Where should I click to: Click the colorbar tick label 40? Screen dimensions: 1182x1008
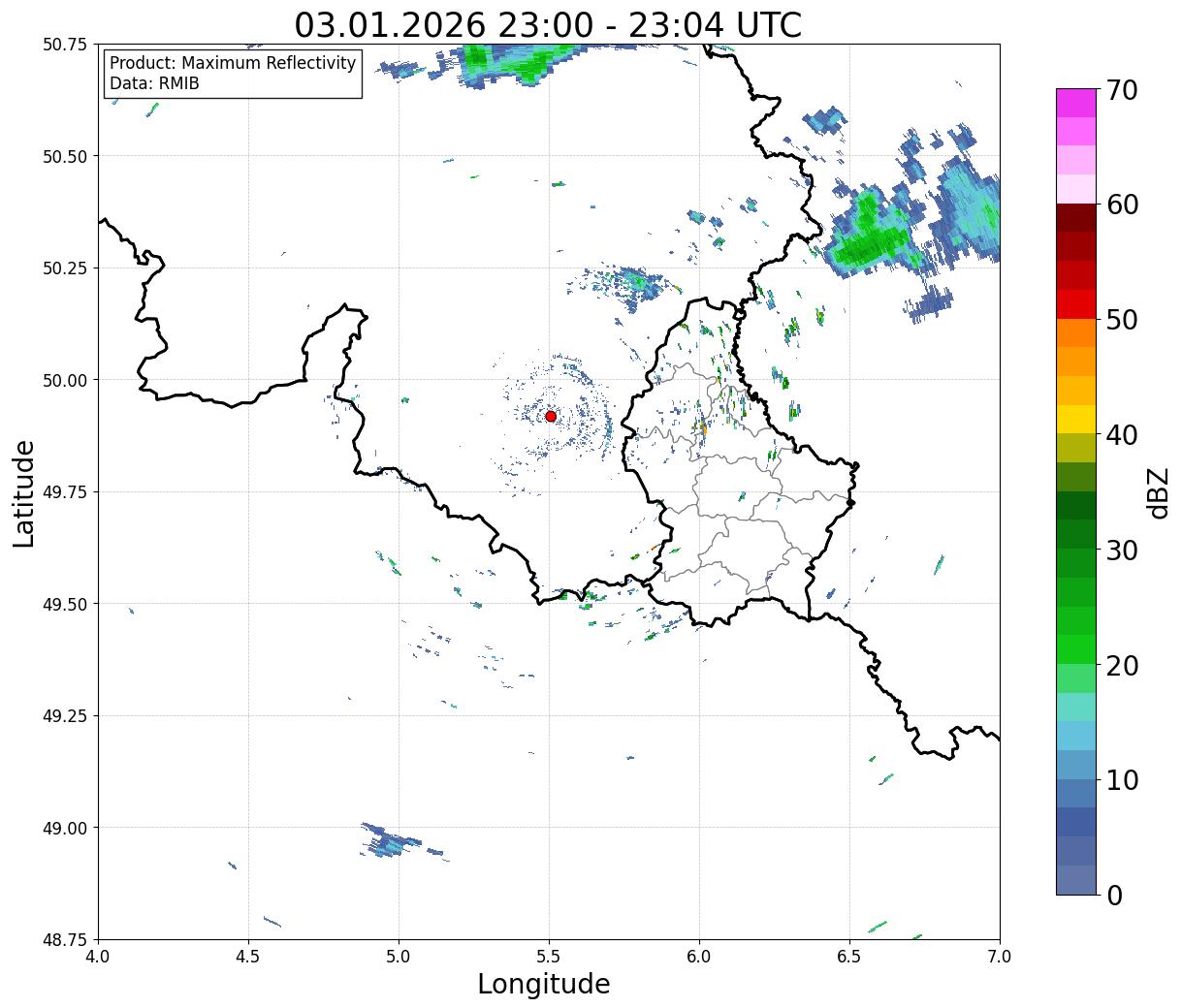1121,435
